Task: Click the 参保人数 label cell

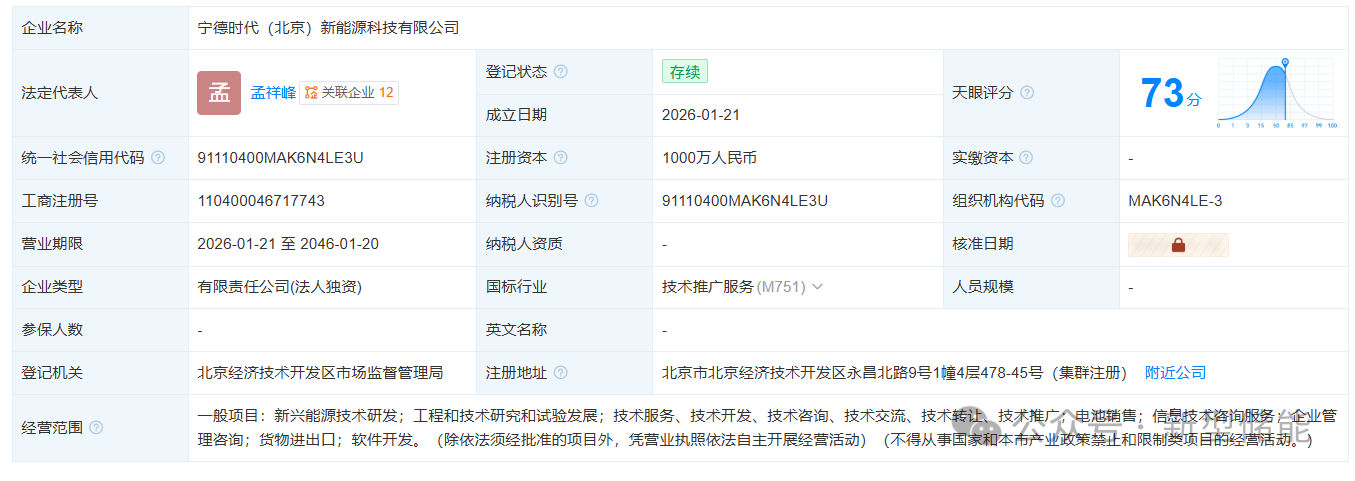Action: pyautogui.click(x=100, y=330)
